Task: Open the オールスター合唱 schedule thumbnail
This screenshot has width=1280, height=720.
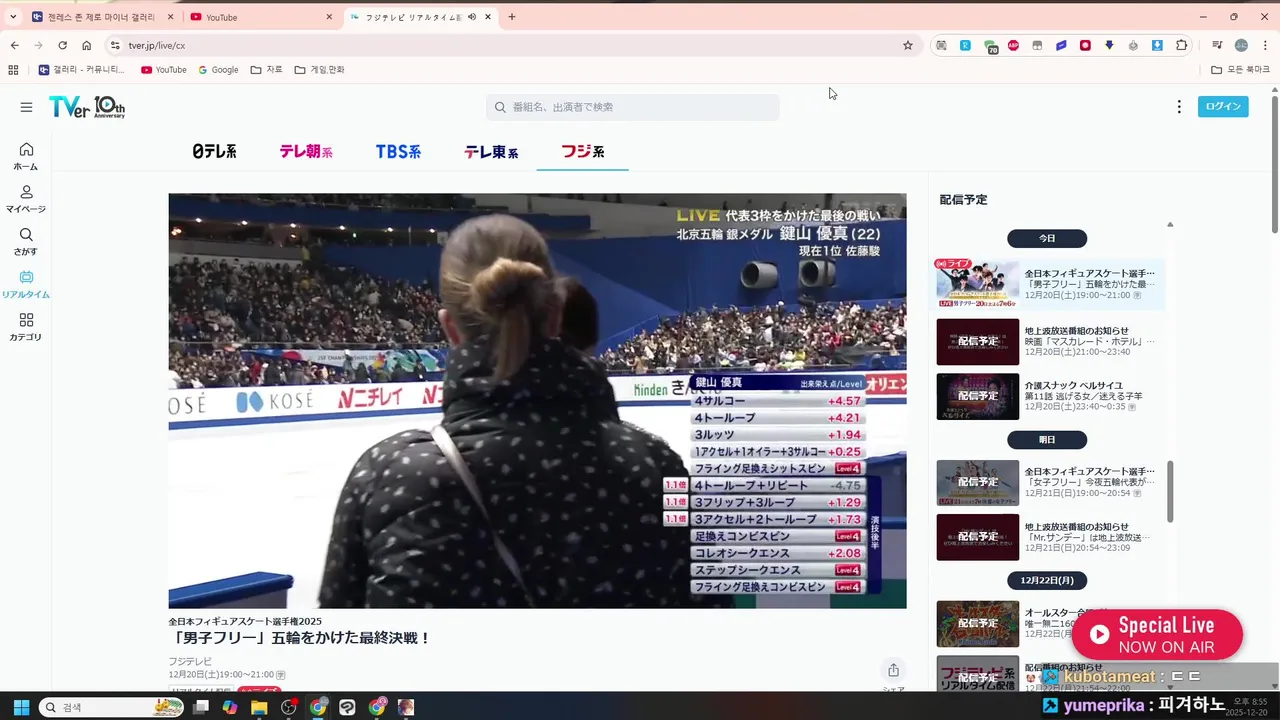Action: [x=977, y=624]
